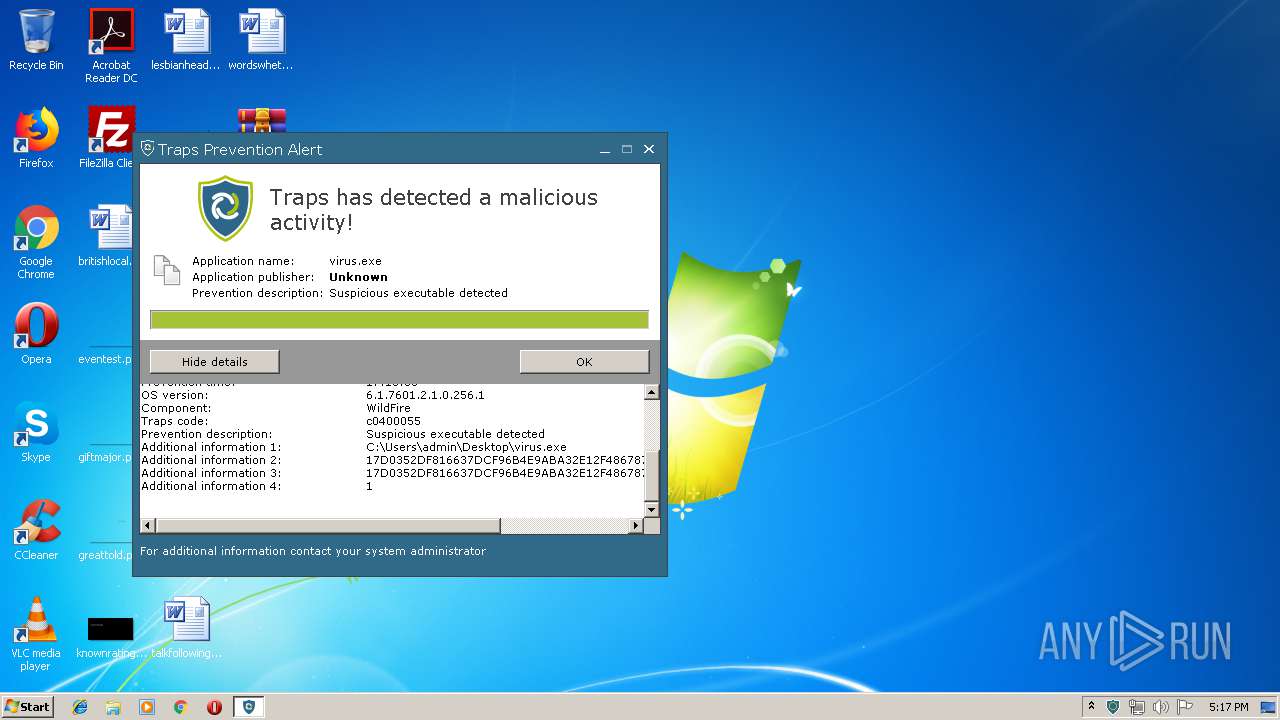Viewport: 1280px width, 720px height.
Task: Select the Traps alert taskbar button
Action: coord(249,707)
